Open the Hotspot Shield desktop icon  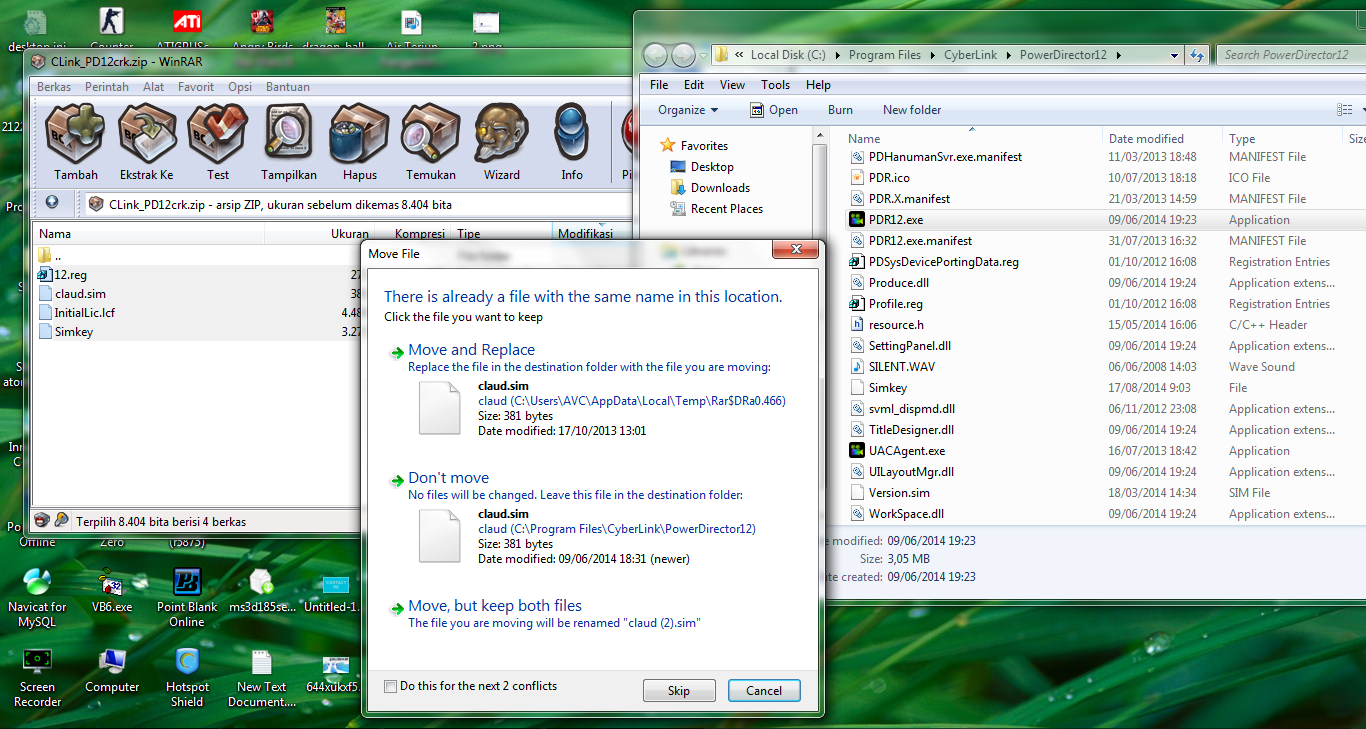[187, 677]
